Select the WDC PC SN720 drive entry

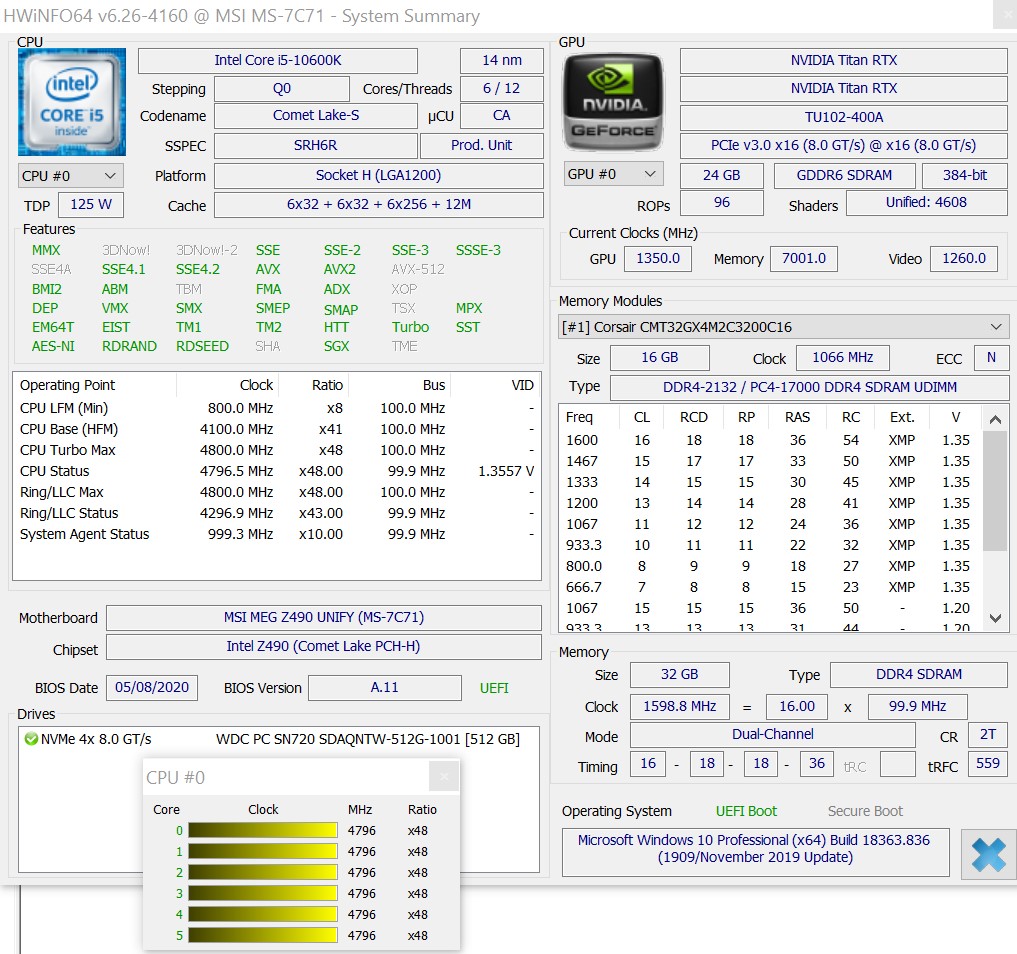279,739
